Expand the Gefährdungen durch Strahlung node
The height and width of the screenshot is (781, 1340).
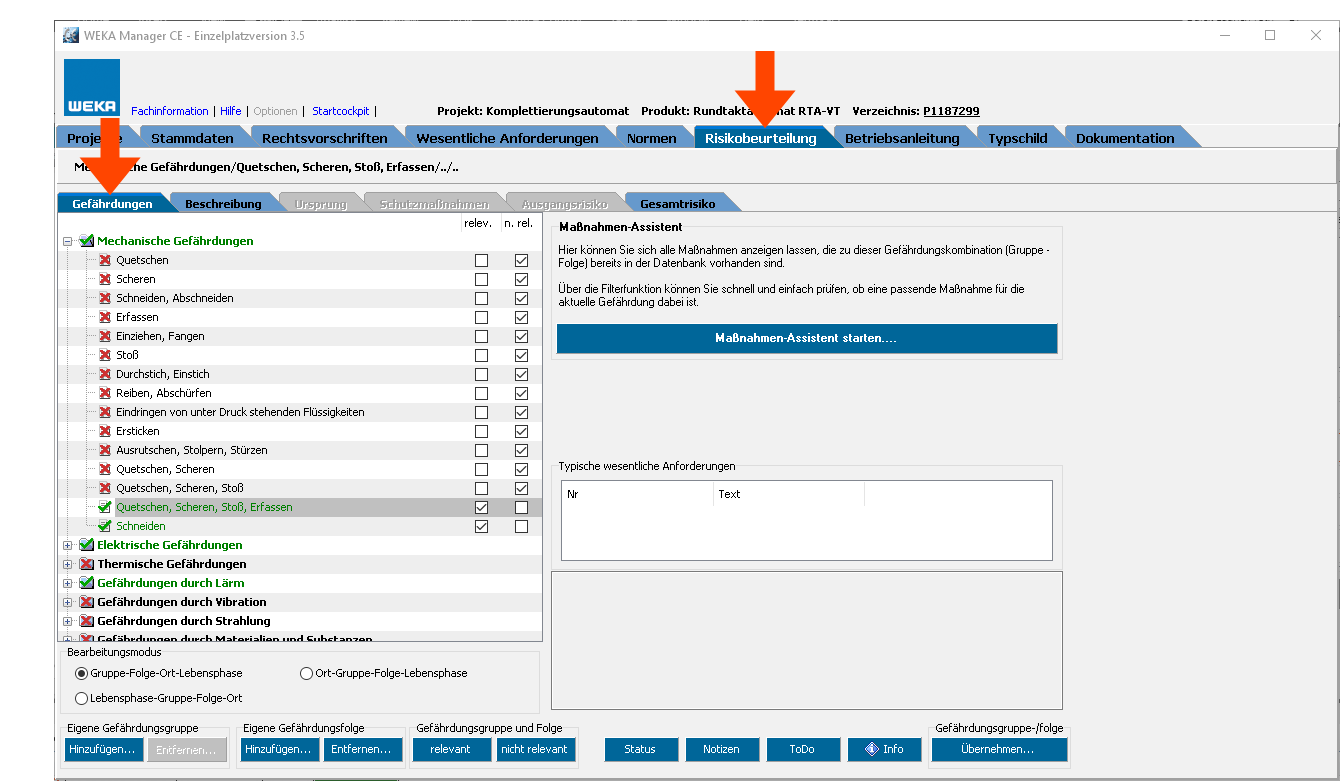(x=68, y=621)
